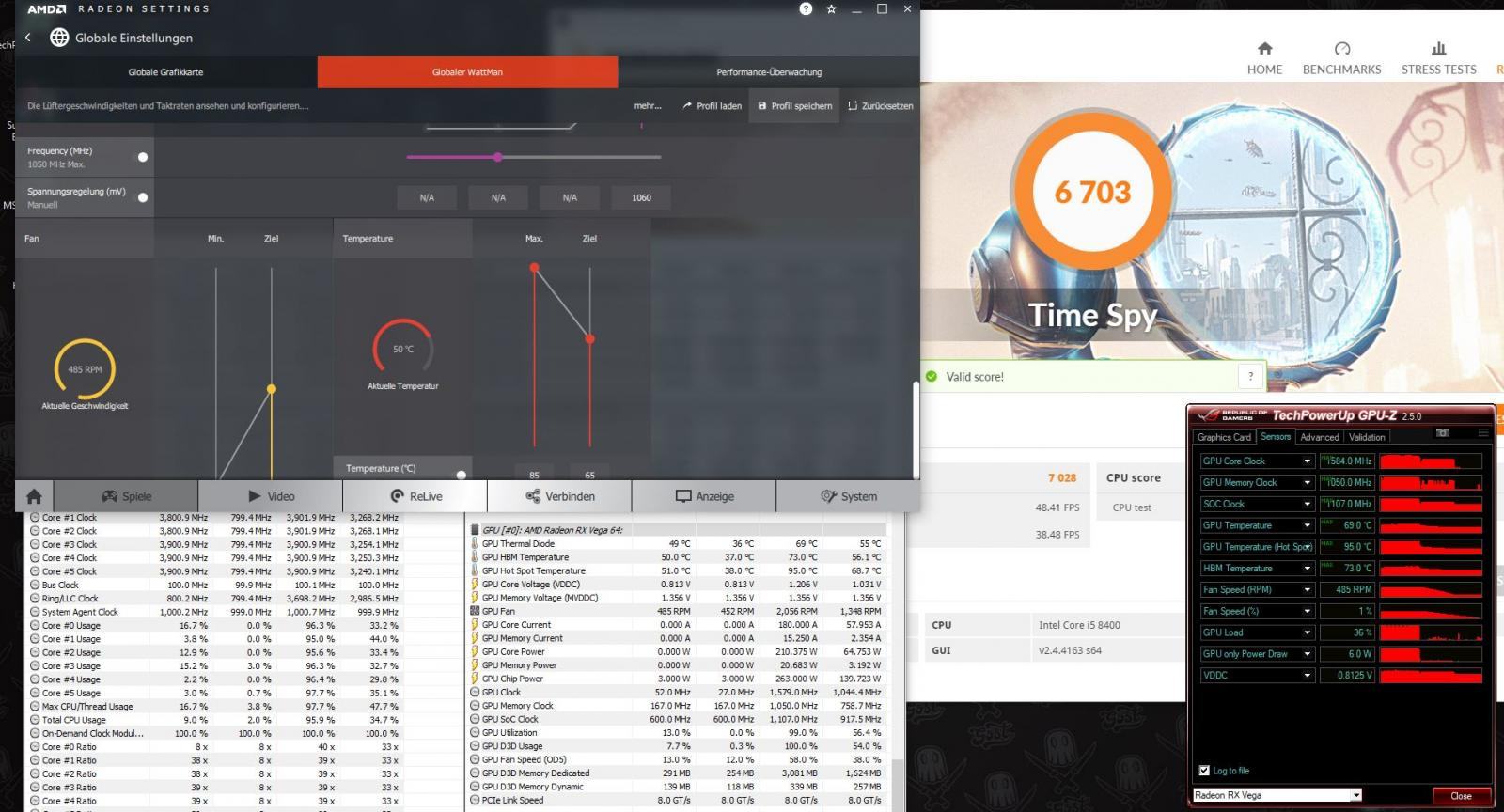Open GPU-Z hamburger menu icon
Viewport: 1504px width, 812px height.
coord(1483,433)
